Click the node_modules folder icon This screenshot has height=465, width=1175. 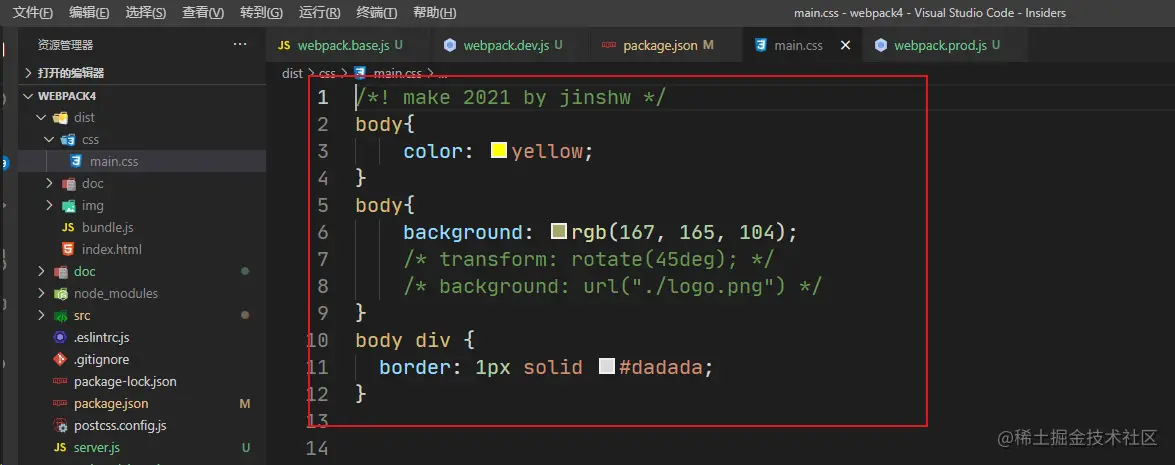pos(60,294)
